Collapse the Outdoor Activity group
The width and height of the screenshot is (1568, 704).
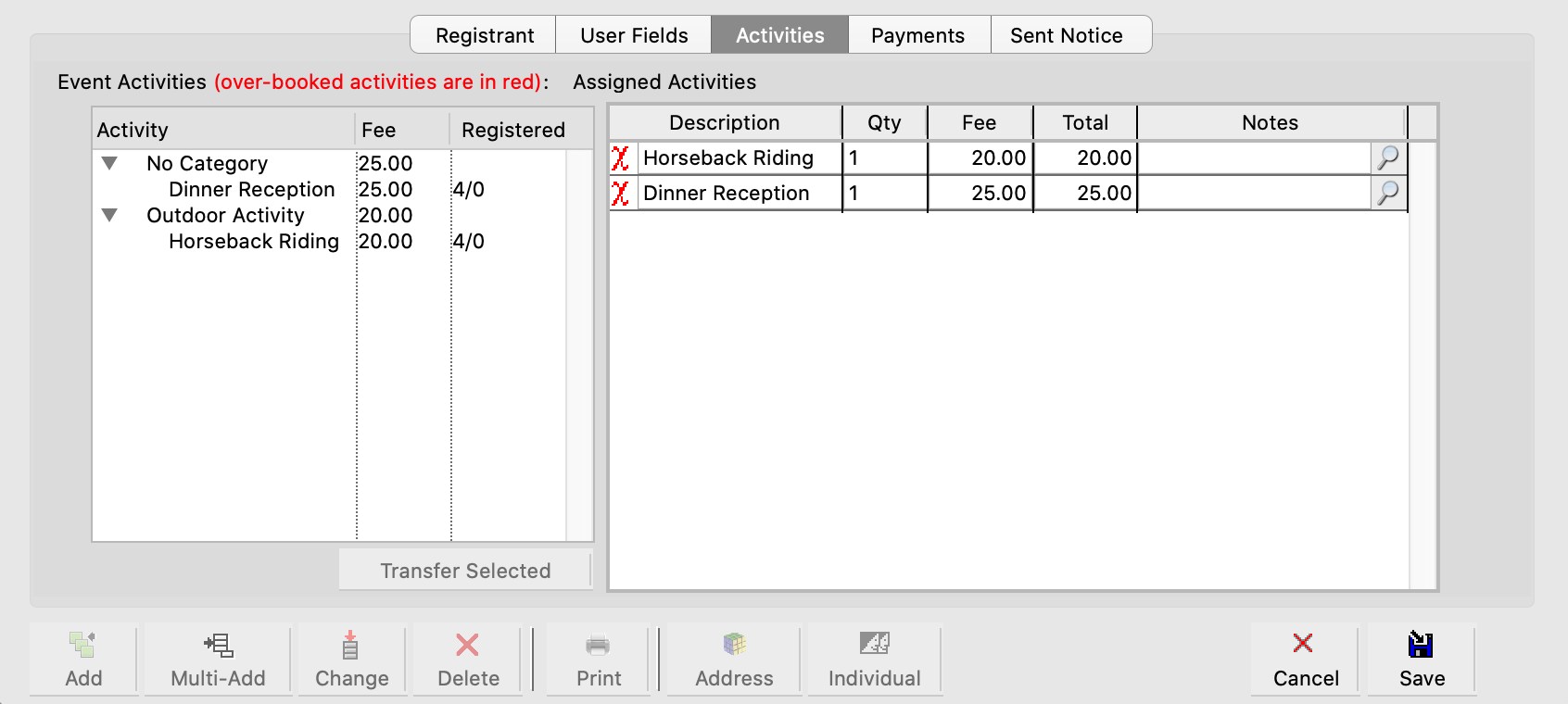click(109, 216)
